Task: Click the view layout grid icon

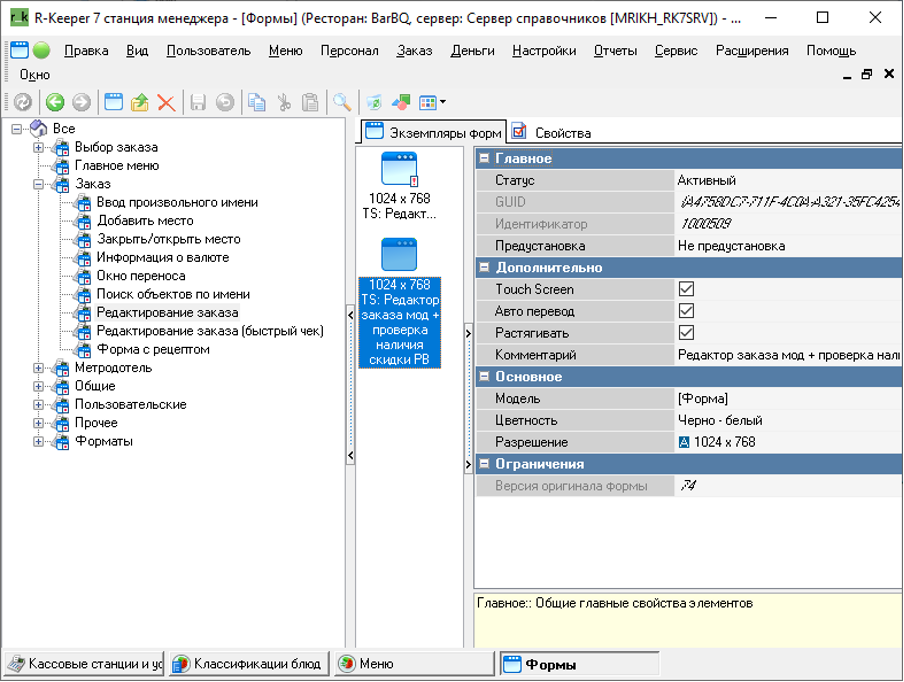Action: pos(428,103)
